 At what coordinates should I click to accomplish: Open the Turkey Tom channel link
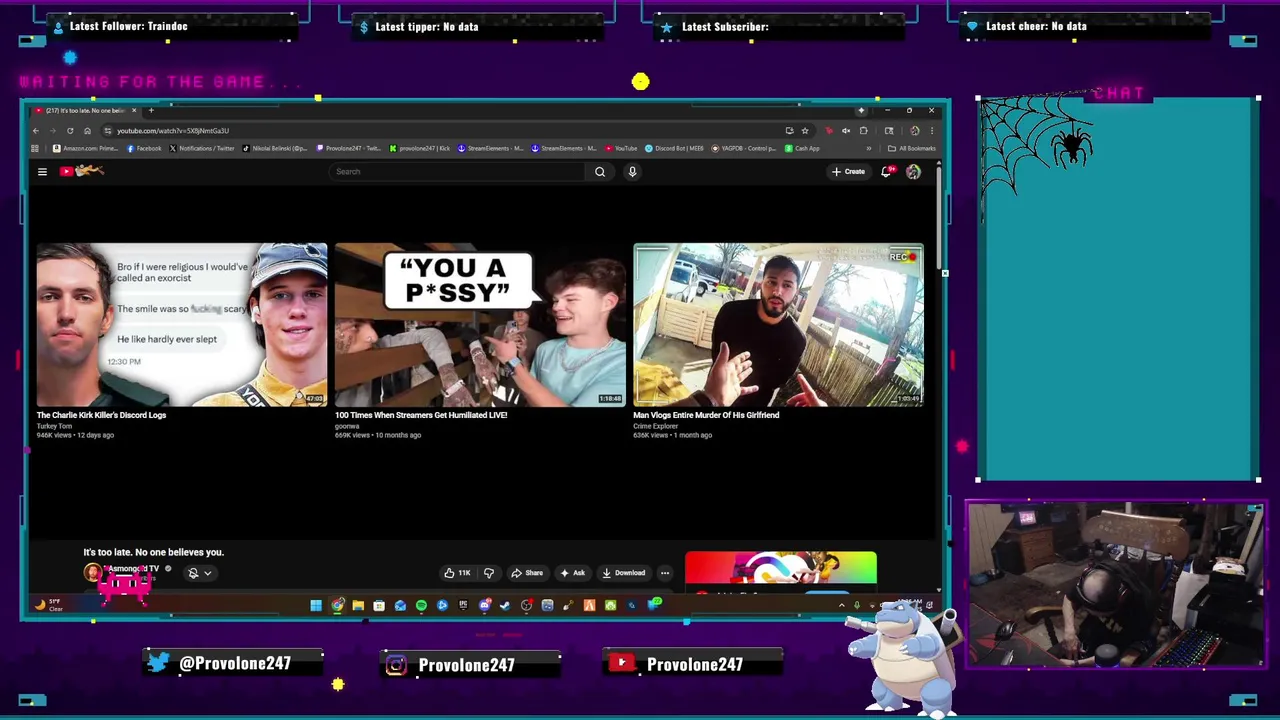(54, 426)
